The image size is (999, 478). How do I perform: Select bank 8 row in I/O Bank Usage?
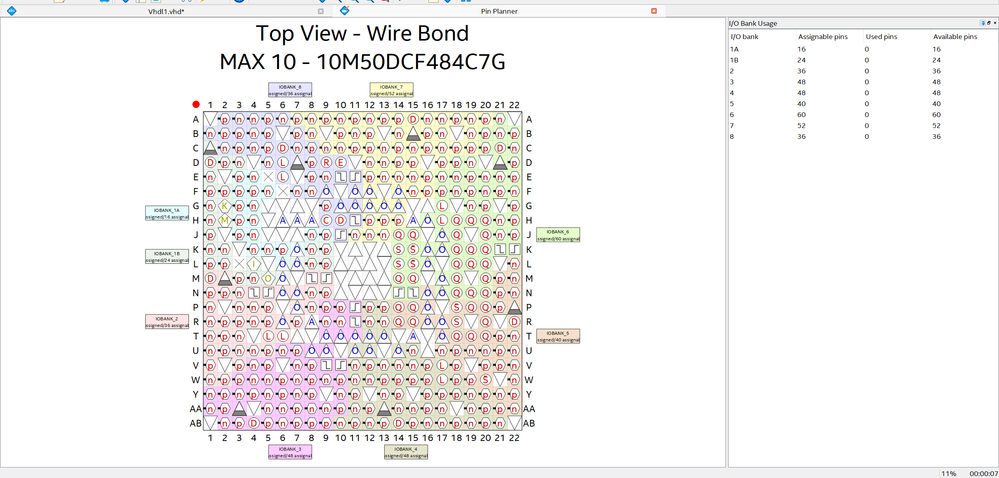point(863,136)
